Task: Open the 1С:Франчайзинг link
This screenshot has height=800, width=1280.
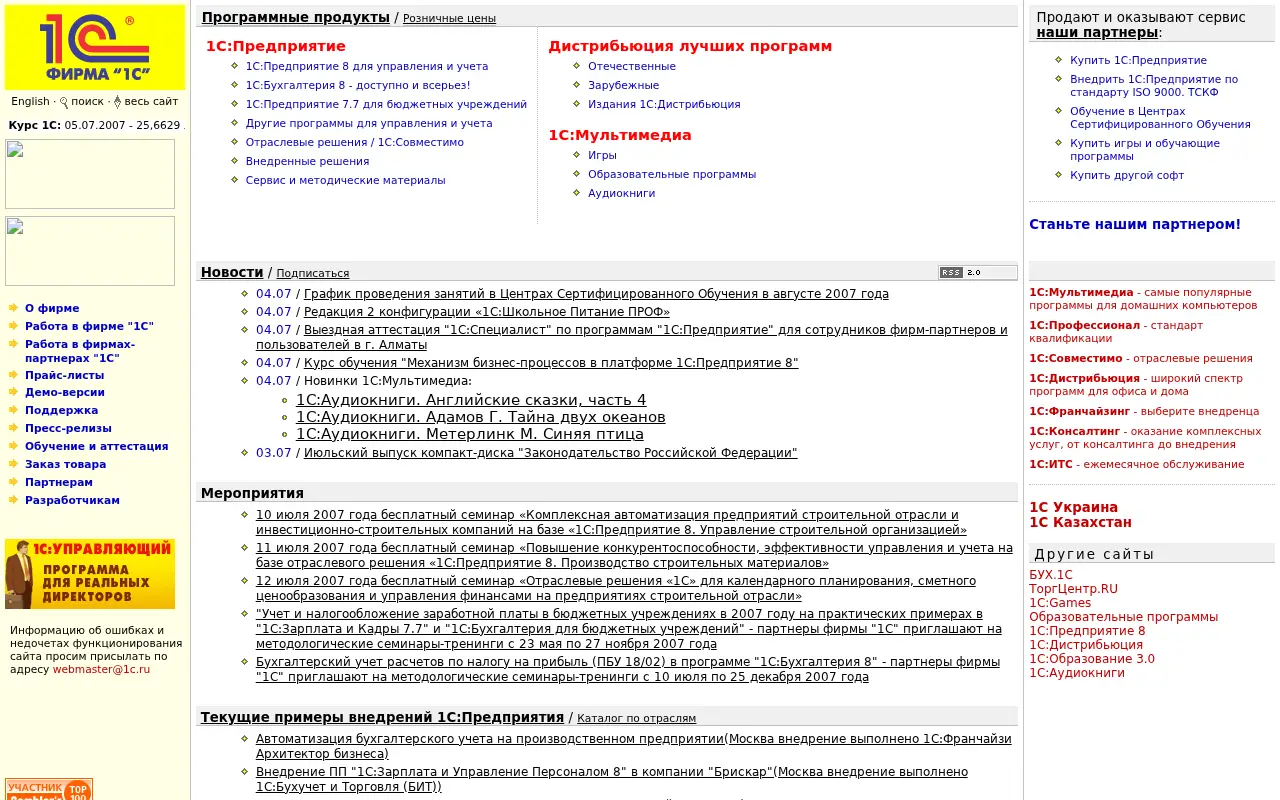Action: point(1079,411)
